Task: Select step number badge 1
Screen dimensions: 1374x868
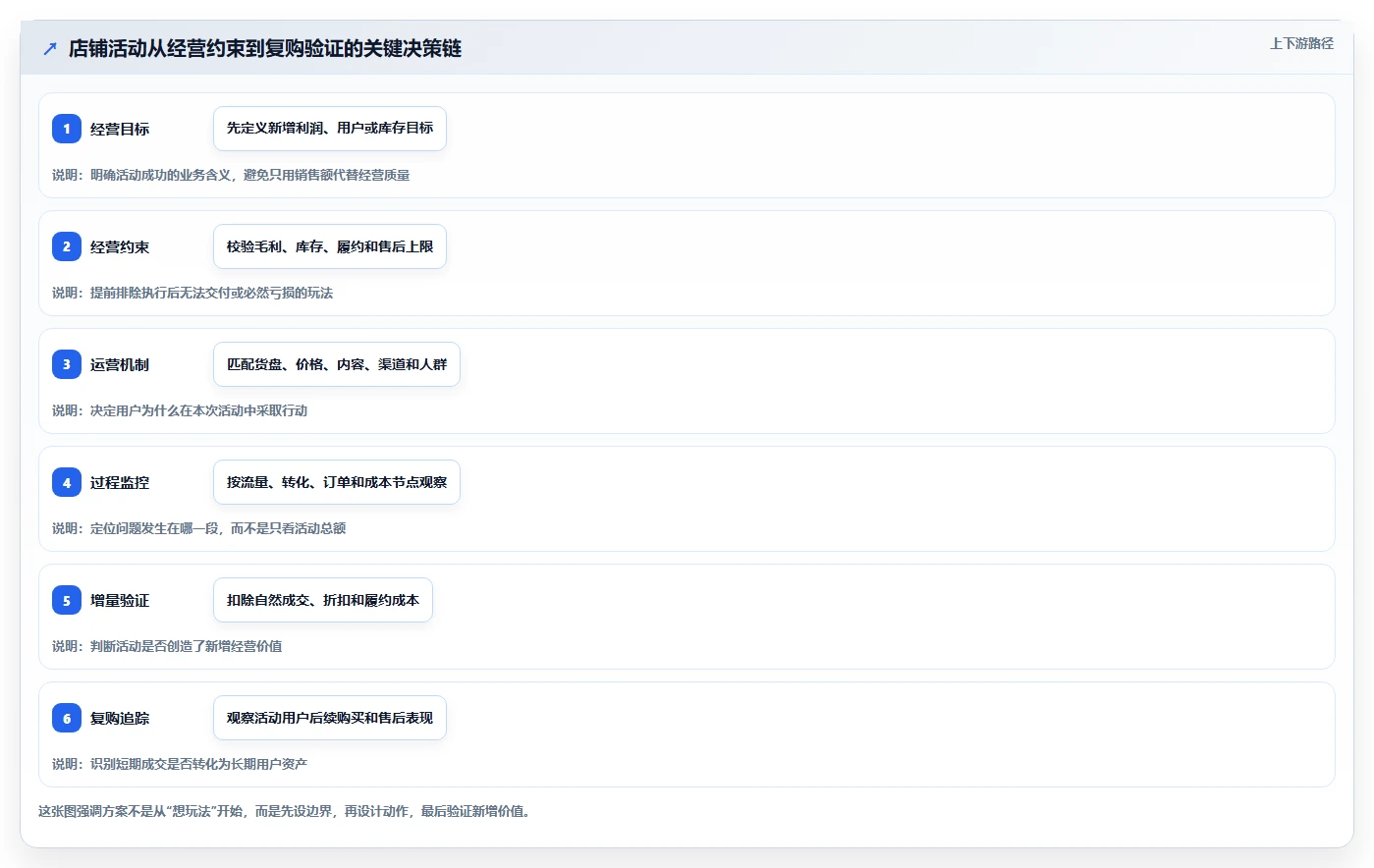Action: click(x=67, y=129)
